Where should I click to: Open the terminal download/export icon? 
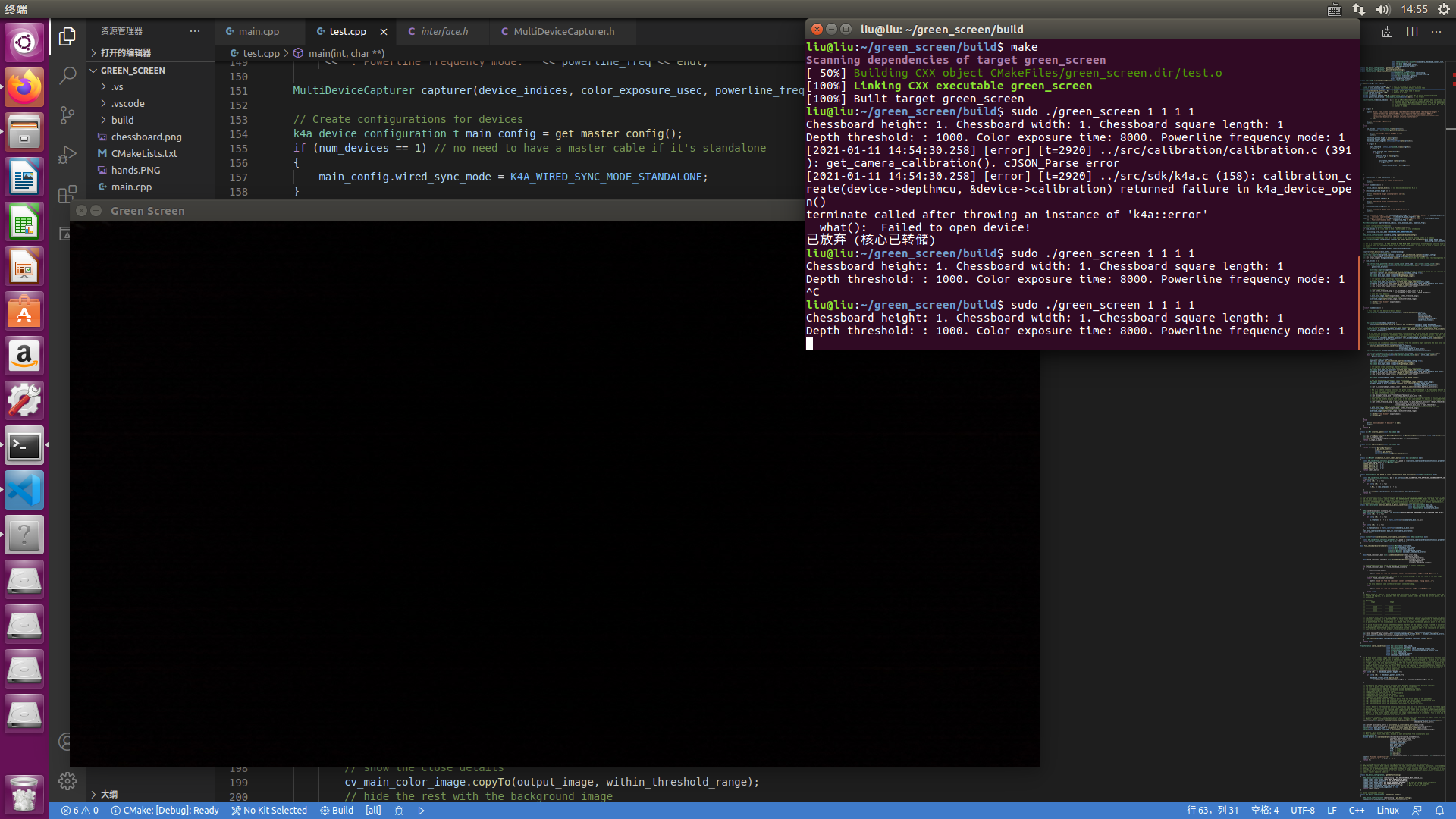tap(1388, 32)
